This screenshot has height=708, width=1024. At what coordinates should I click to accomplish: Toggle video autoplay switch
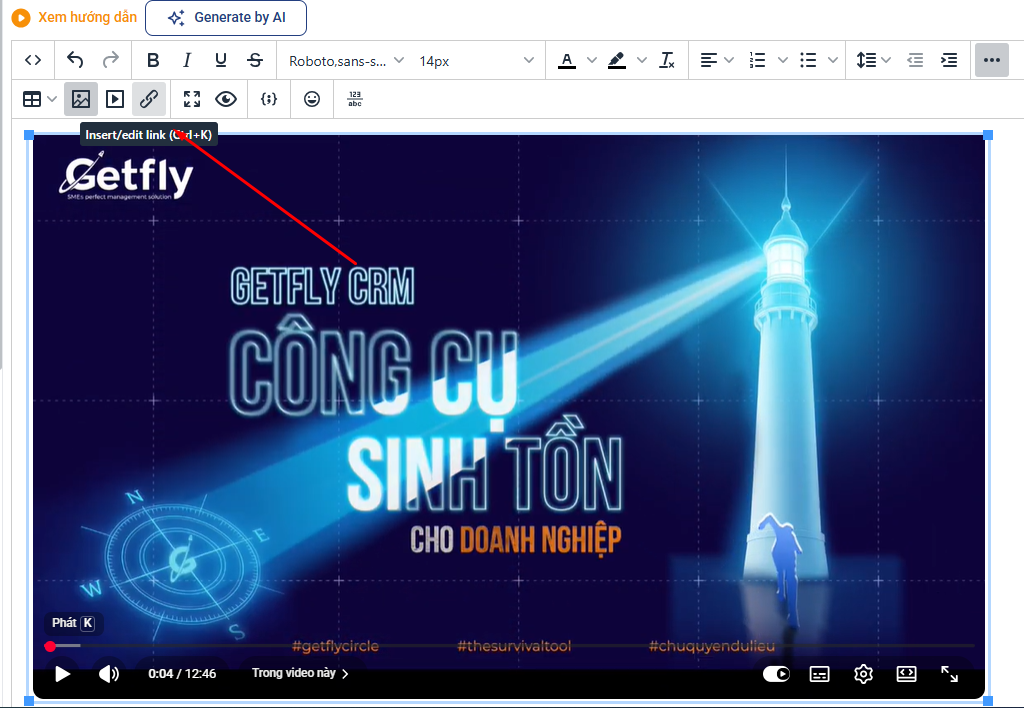(x=776, y=673)
